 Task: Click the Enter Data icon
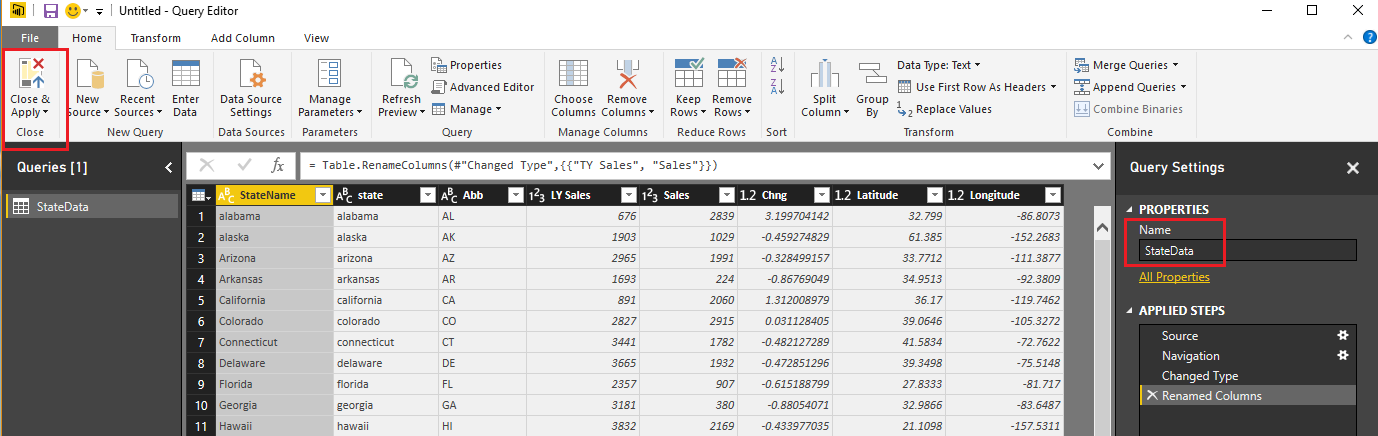(186, 74)
